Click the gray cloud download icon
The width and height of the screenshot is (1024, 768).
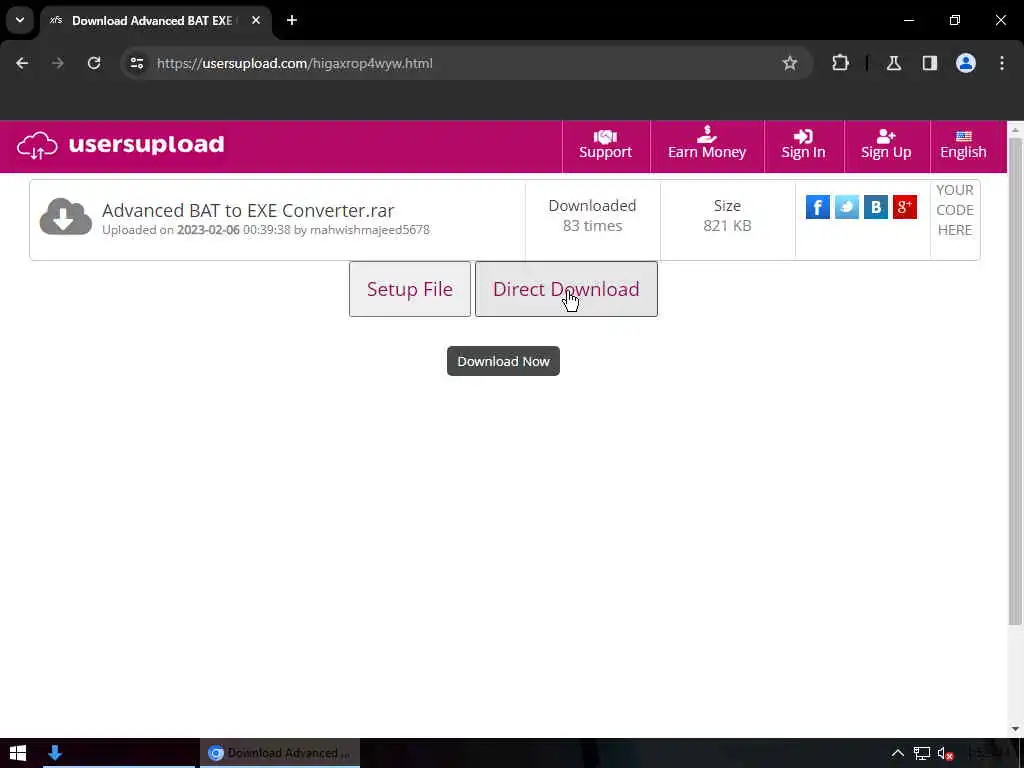(x=65, y=217)
